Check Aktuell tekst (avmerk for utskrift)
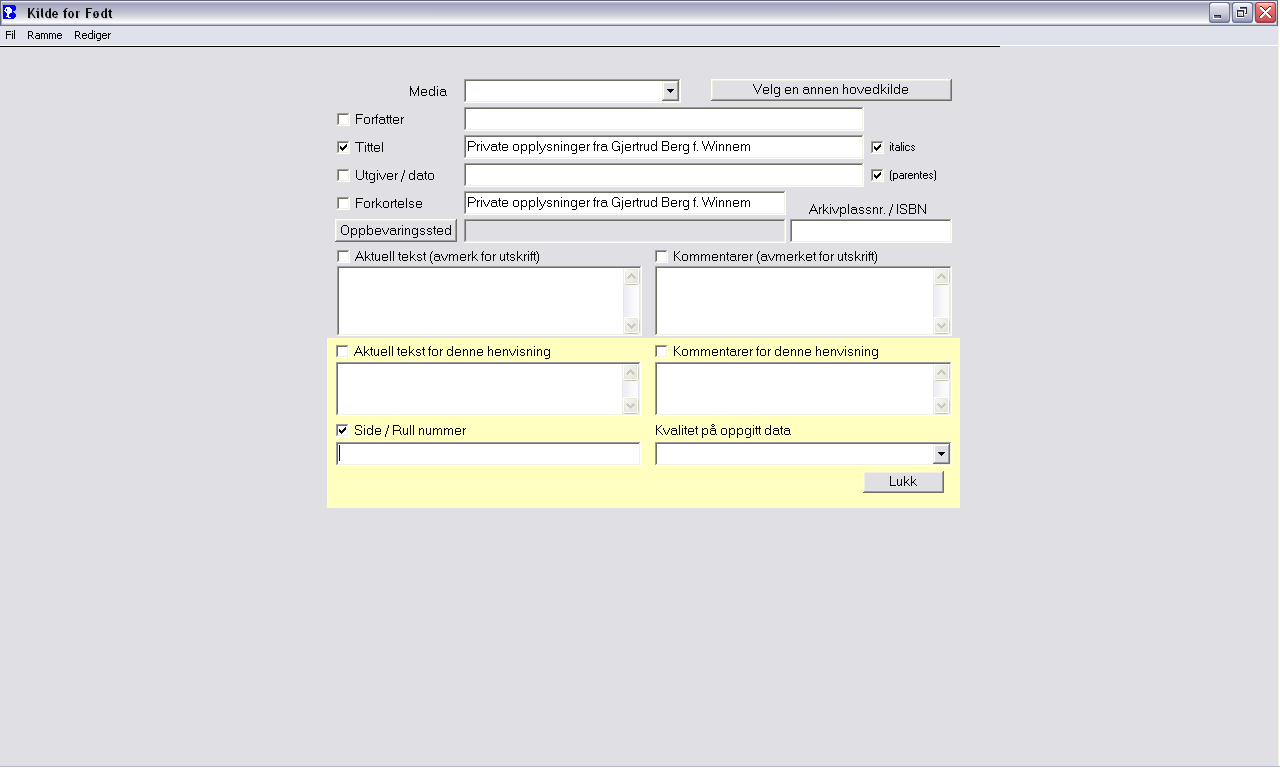 pyautogui.click(x=343, y=257)
